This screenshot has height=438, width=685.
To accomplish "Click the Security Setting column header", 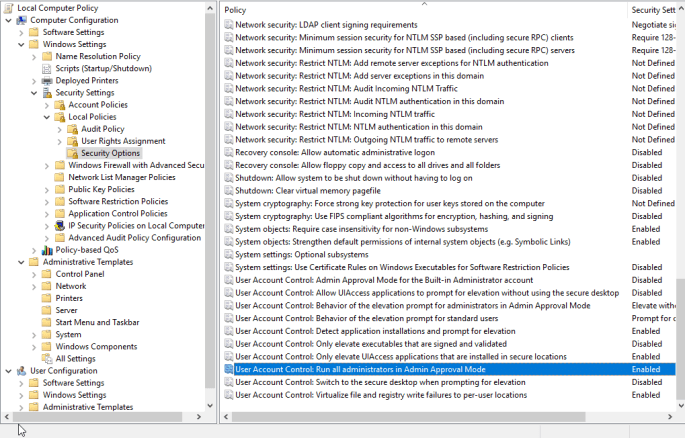I will [x=655, y=9].
